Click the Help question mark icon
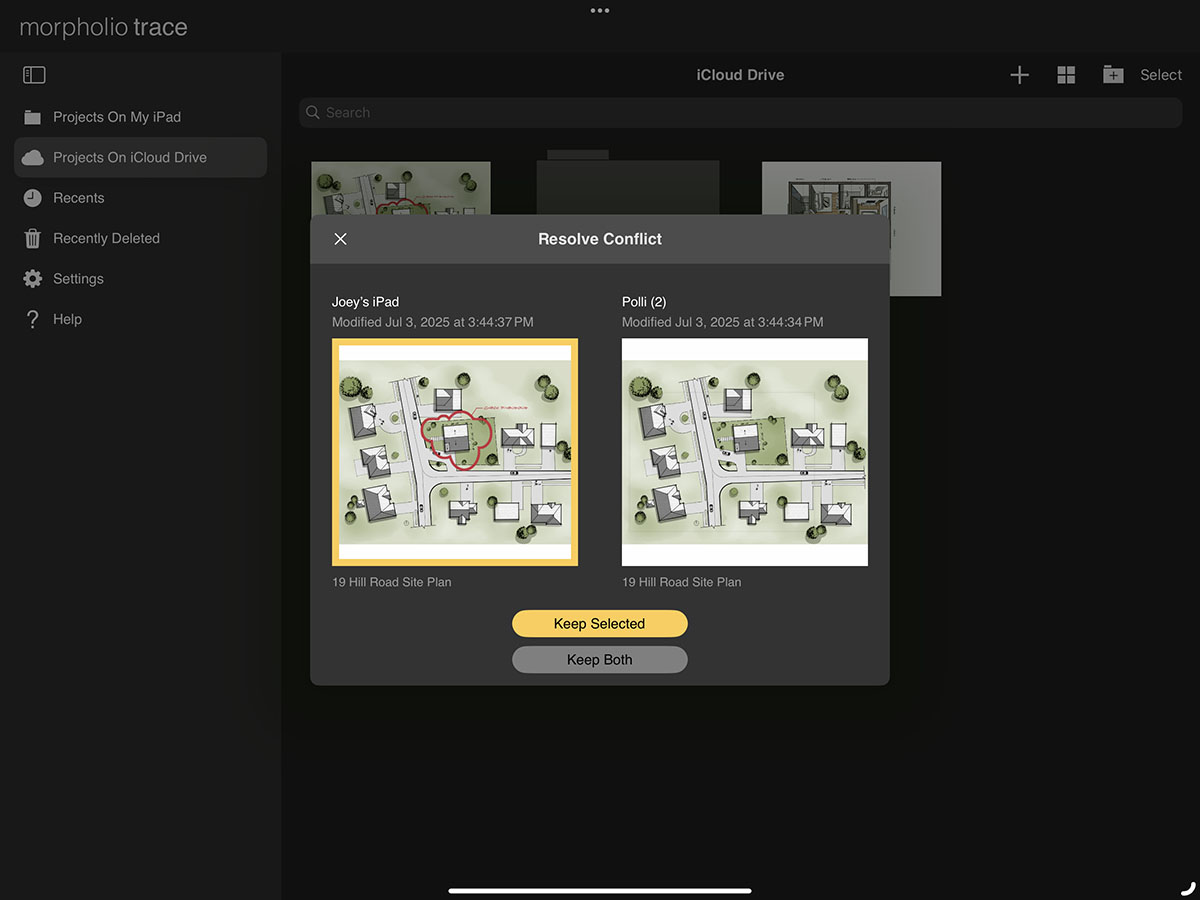Image resolution: width=1200 pixels, height=900 pixels. (x=33, y=319)
